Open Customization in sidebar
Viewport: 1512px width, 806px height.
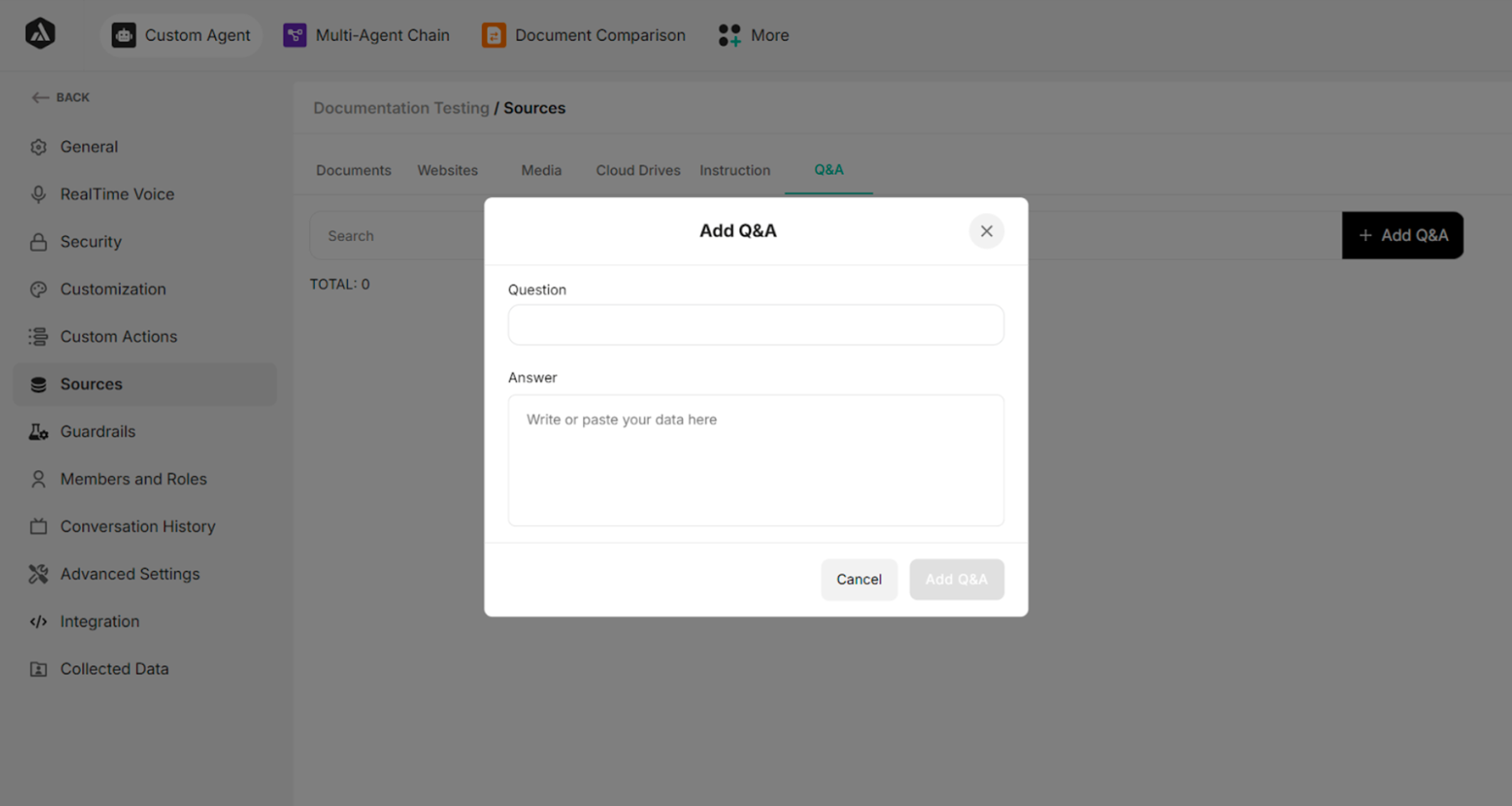click(145, 290)
